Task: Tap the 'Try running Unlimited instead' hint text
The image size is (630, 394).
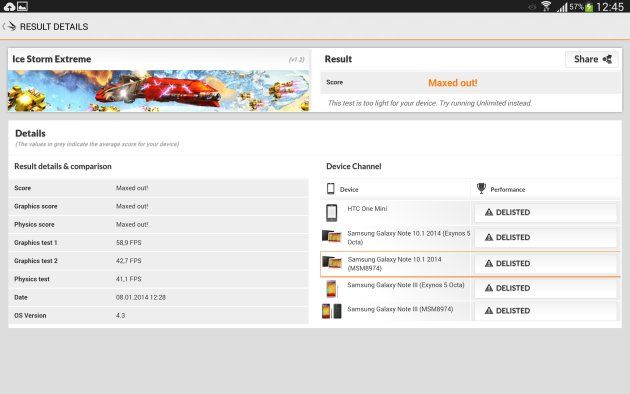Action: (485, 103)
